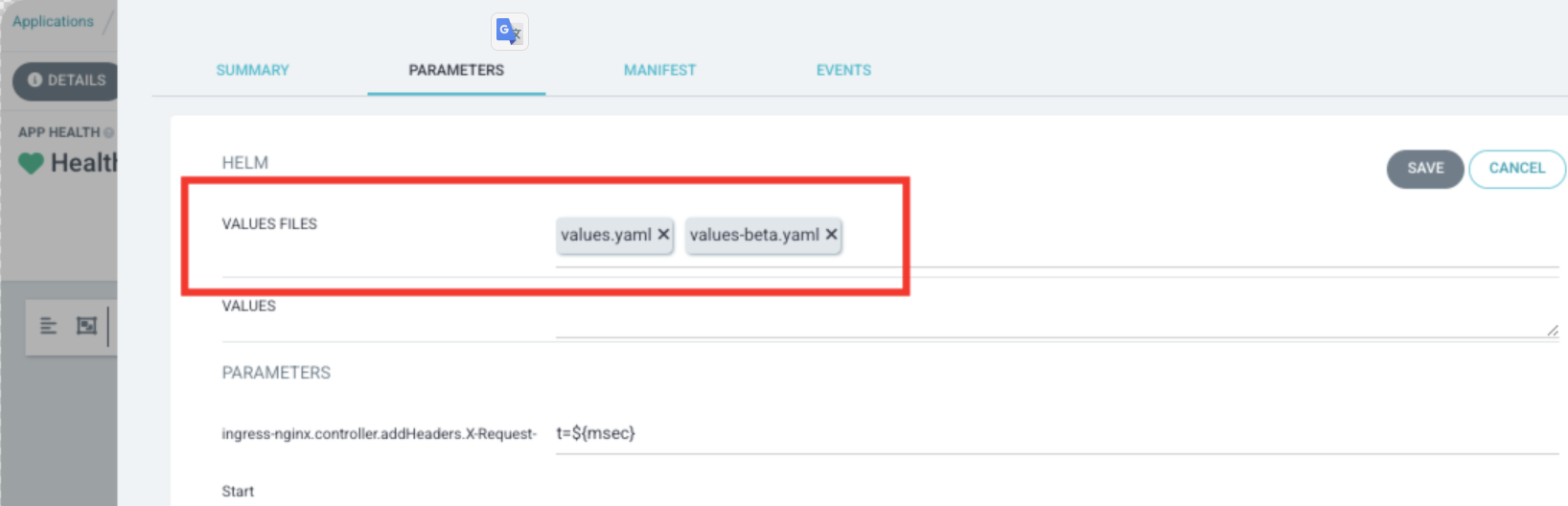
Task: Click the info icon in DETAILS button
Action: pos(35,80)
